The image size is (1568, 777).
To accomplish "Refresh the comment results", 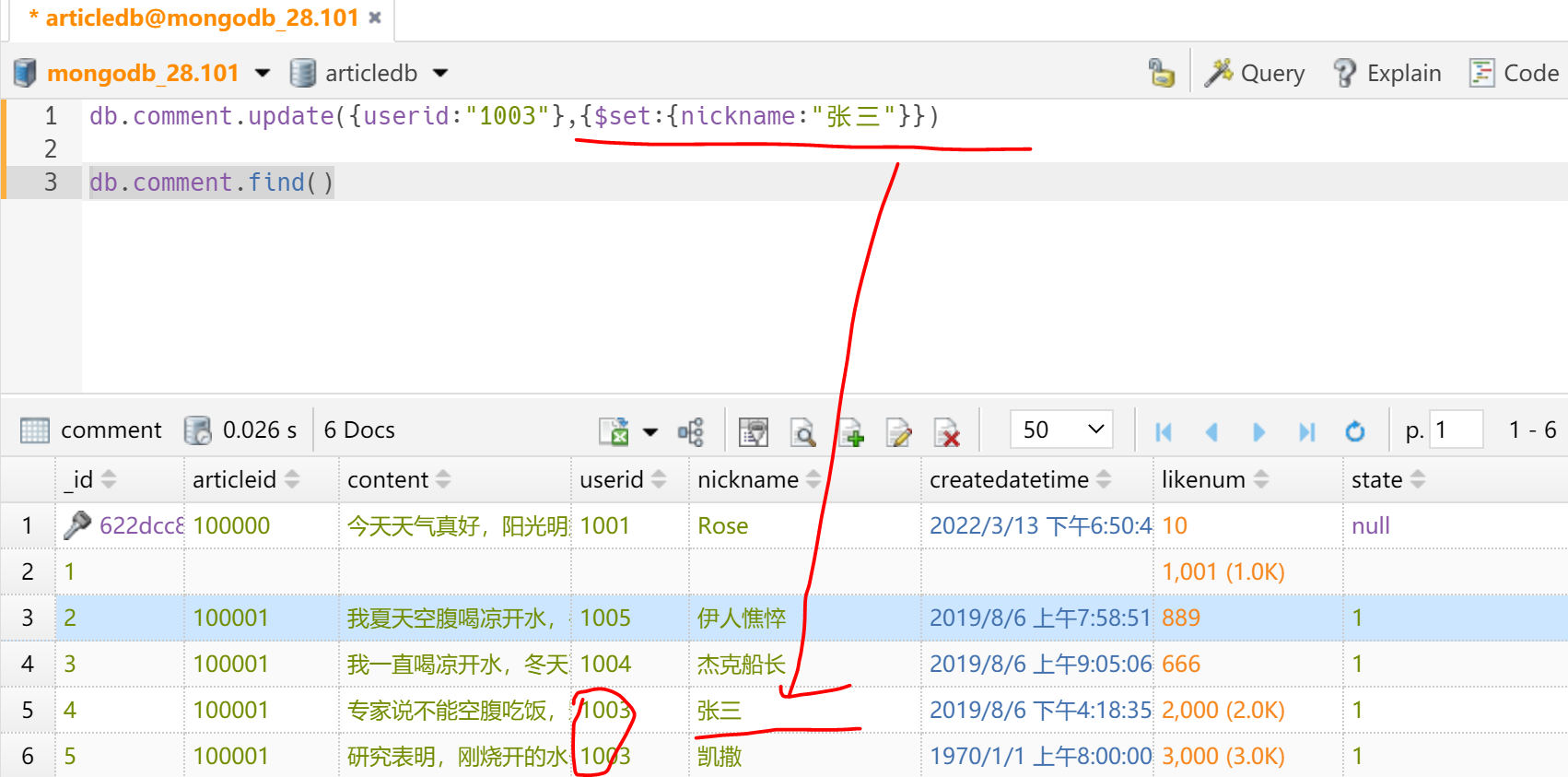I will 1354,430.
